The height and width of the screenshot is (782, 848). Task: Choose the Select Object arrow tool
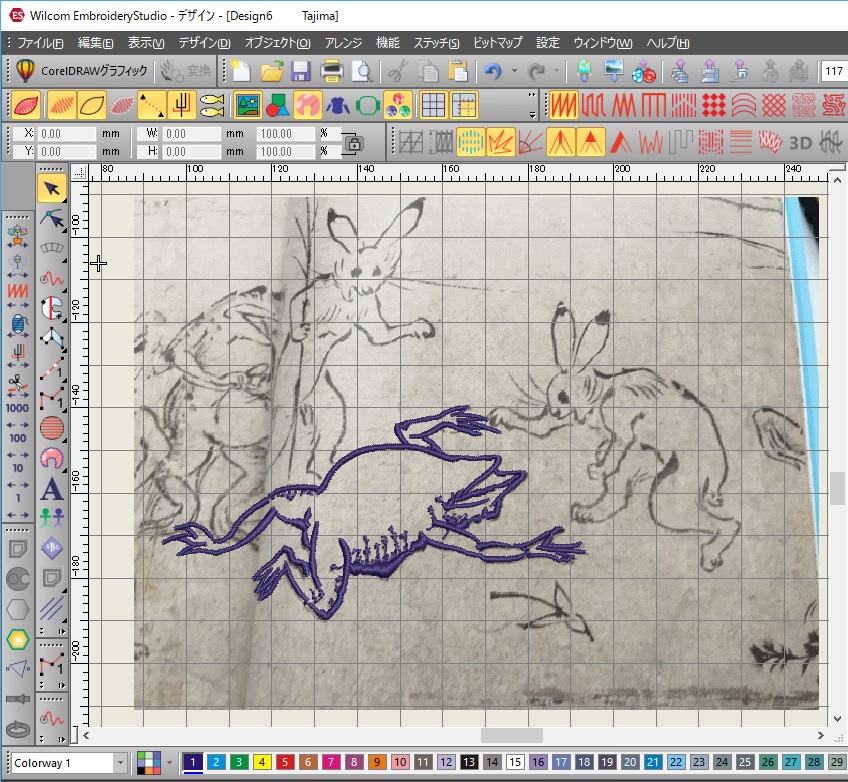point(52,188)
